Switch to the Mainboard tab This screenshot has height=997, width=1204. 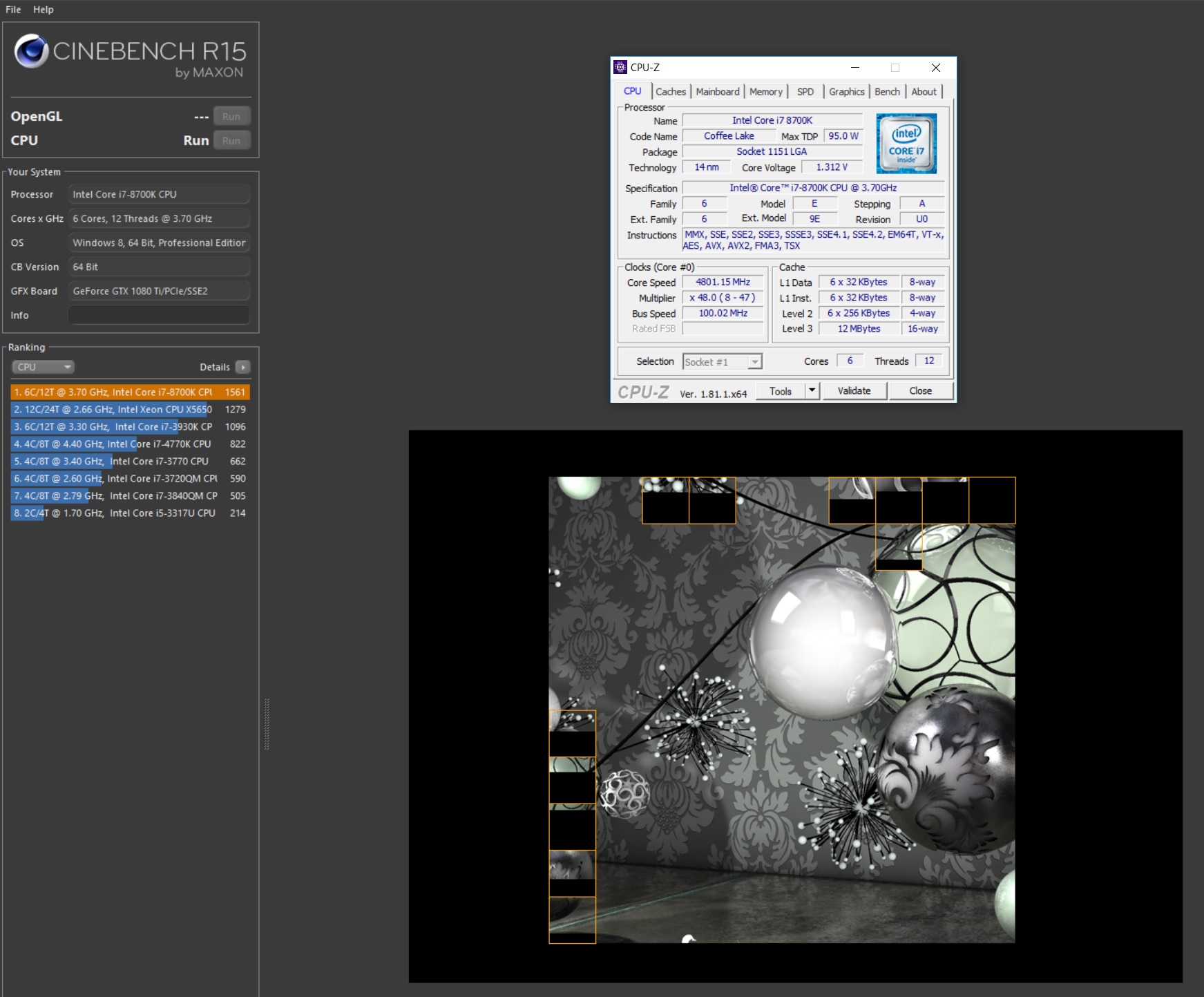717,92
